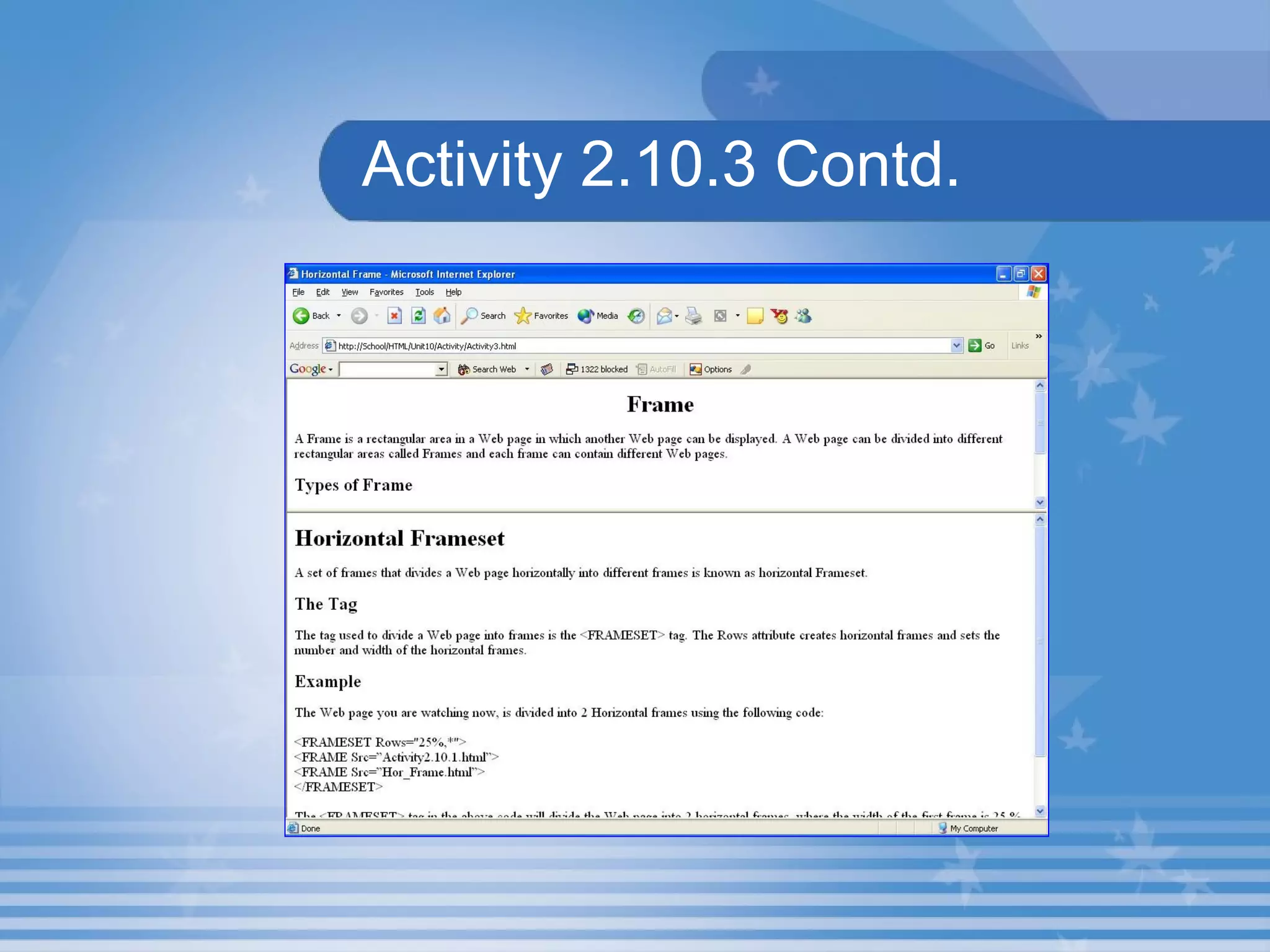
Task: Go to the Home page icon
Action: pyautogui.click(x=442, y=316)
